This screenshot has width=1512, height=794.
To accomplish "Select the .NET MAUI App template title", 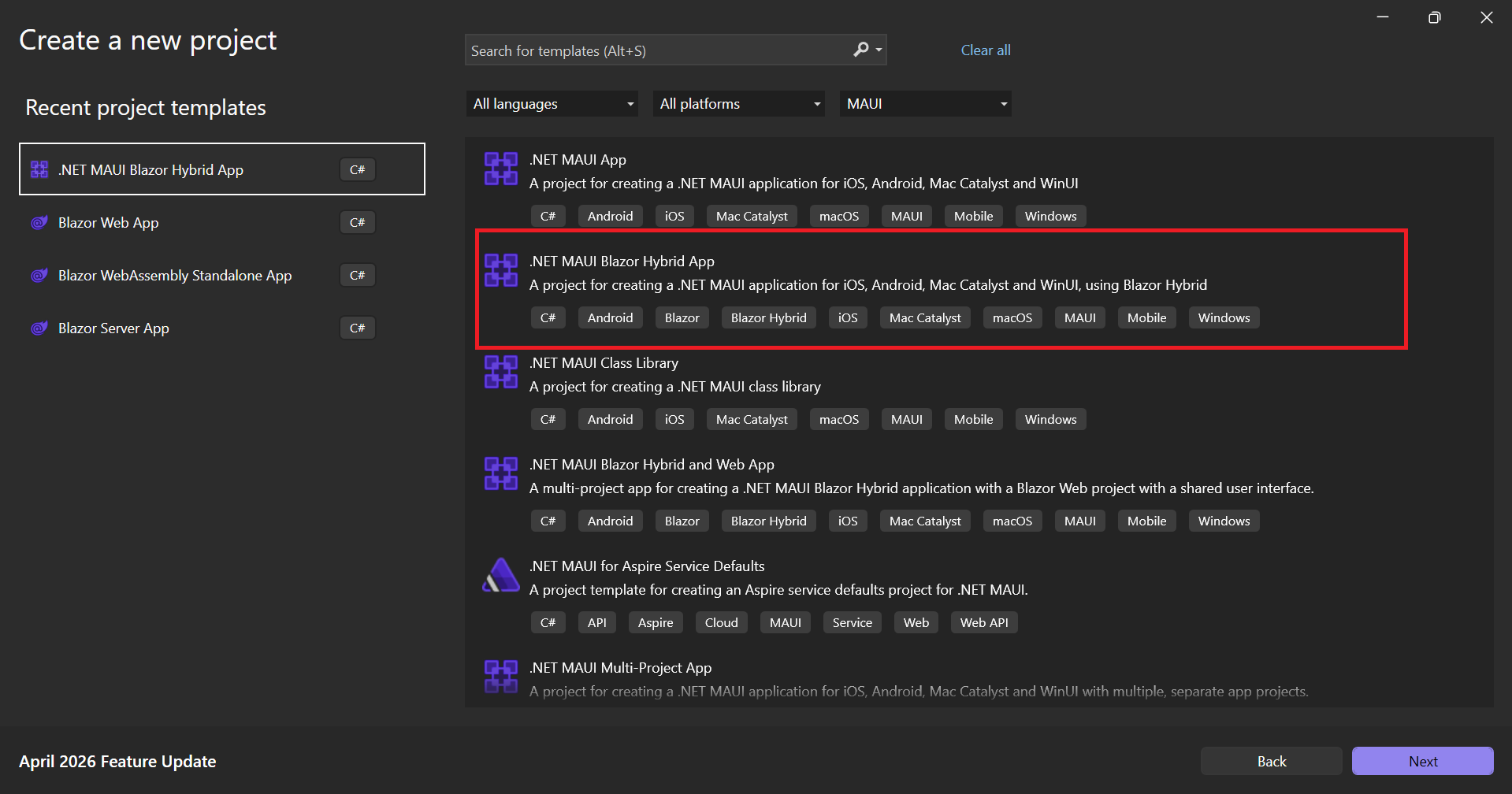I will pyautogui.click(x=578, y=160).
